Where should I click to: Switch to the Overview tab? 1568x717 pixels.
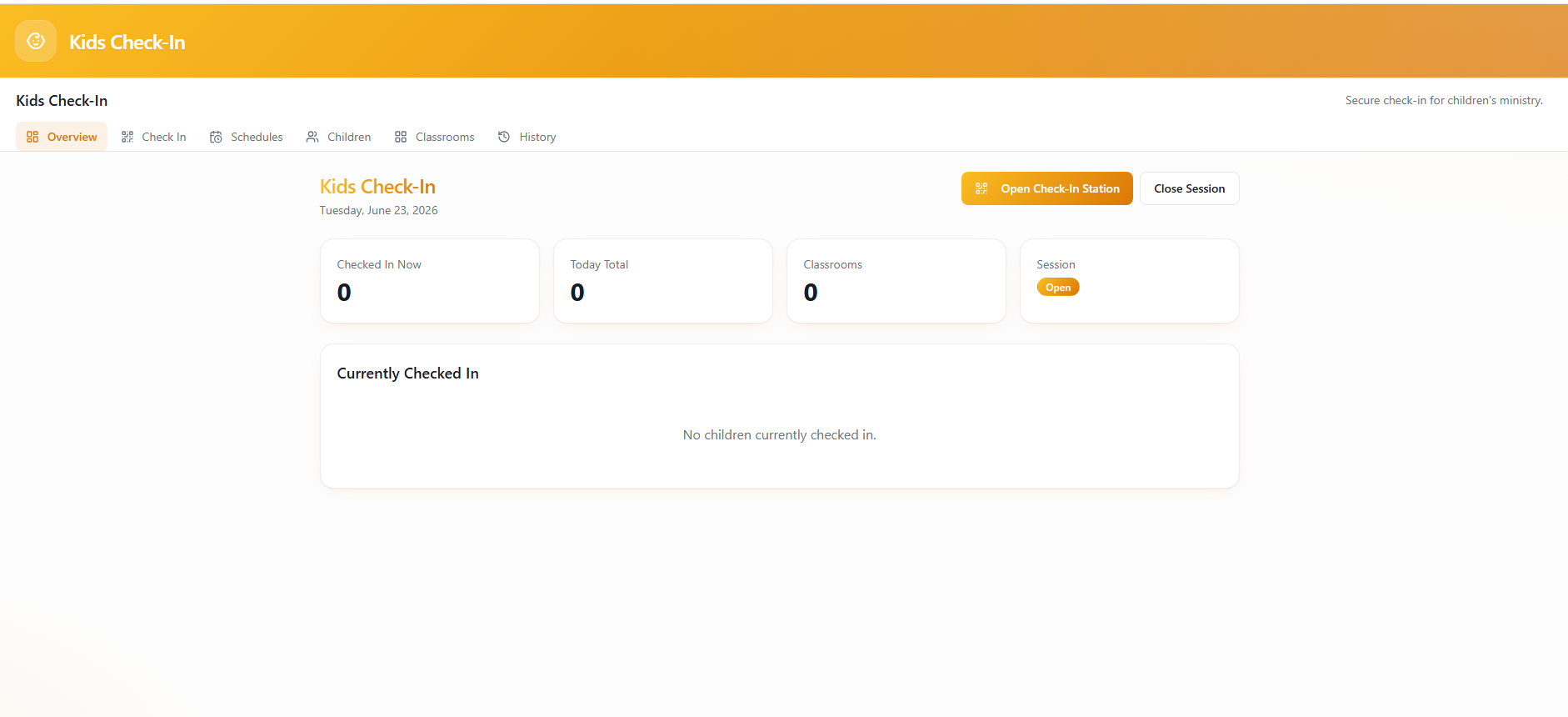pos(62,137)
